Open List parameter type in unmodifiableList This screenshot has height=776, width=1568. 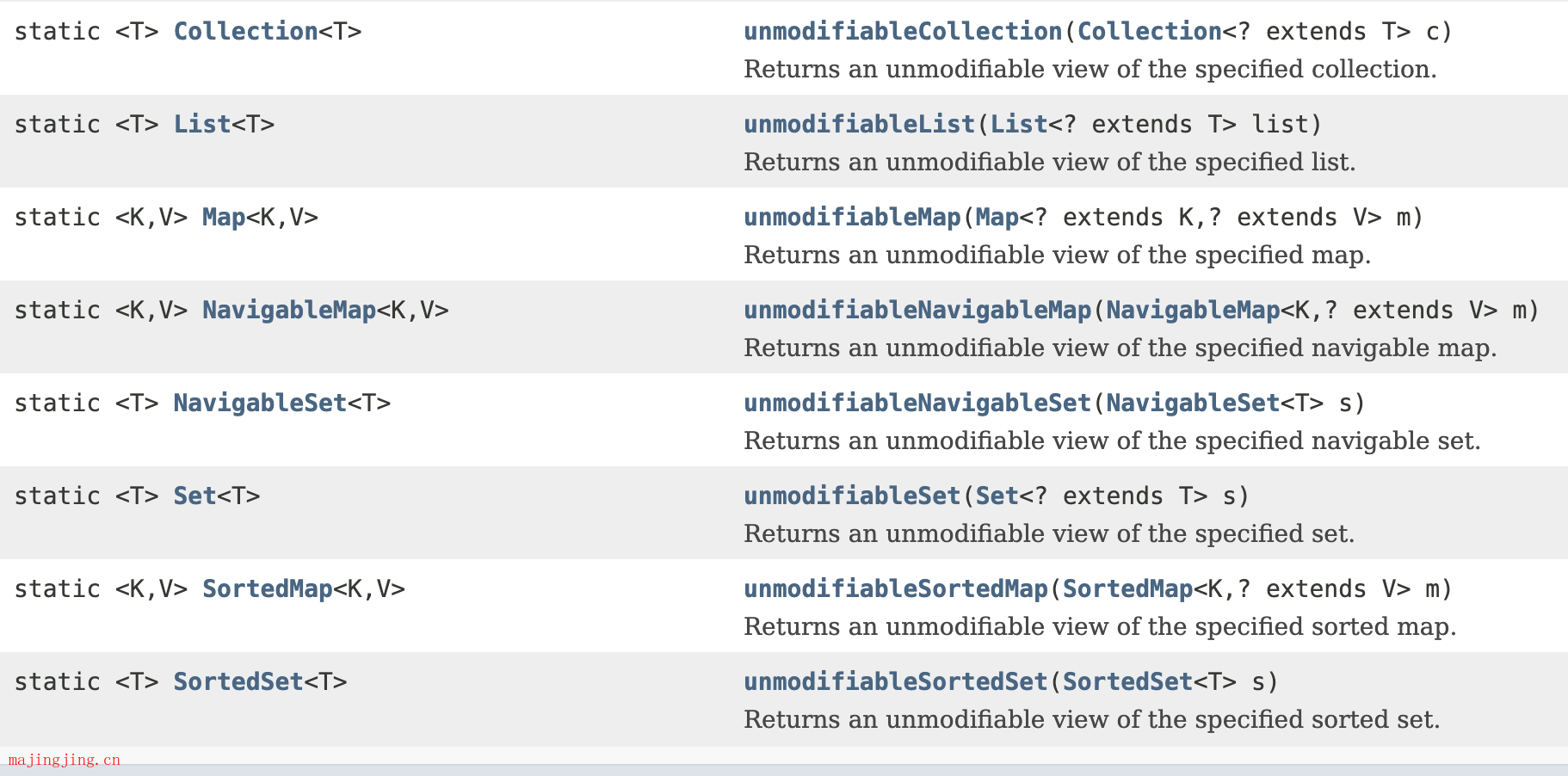click(1019, 124)
